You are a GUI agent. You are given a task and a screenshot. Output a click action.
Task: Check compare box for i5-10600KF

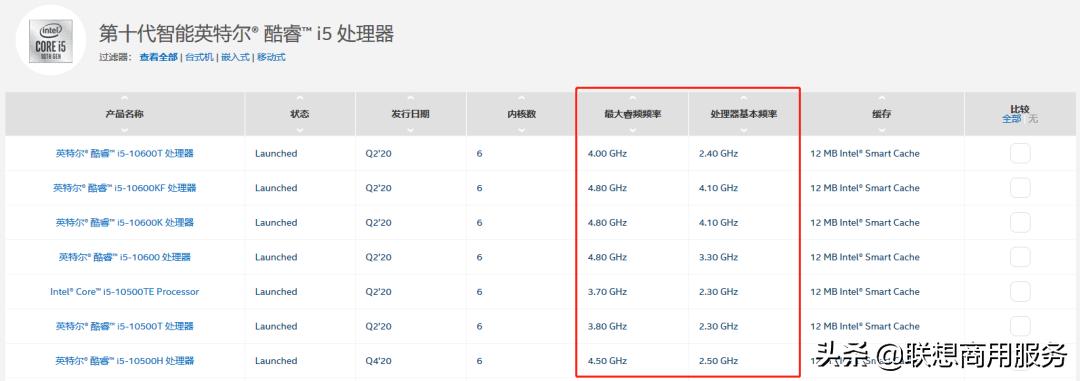click(x=1020, y=187)
